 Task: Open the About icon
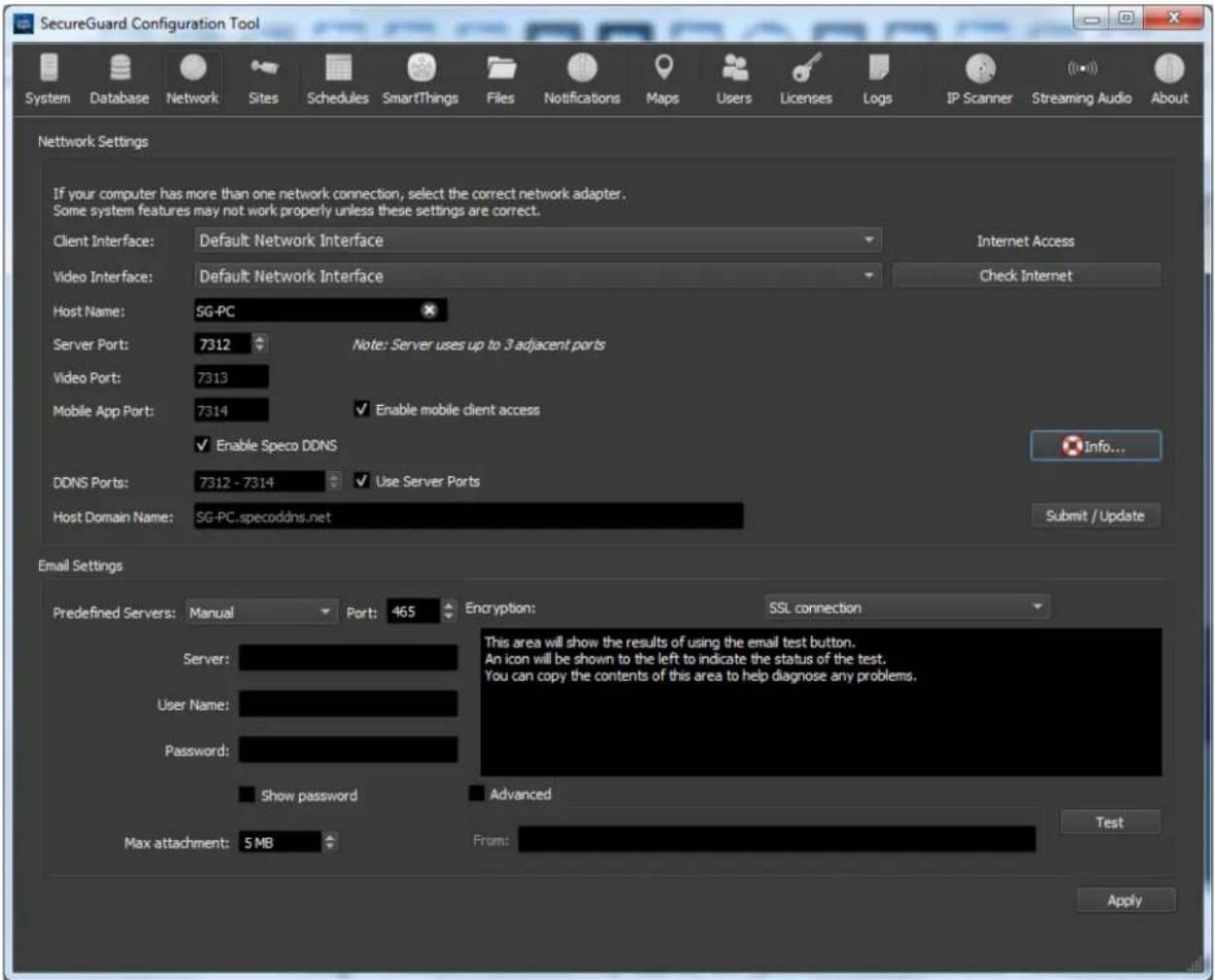click(1169, 79)
